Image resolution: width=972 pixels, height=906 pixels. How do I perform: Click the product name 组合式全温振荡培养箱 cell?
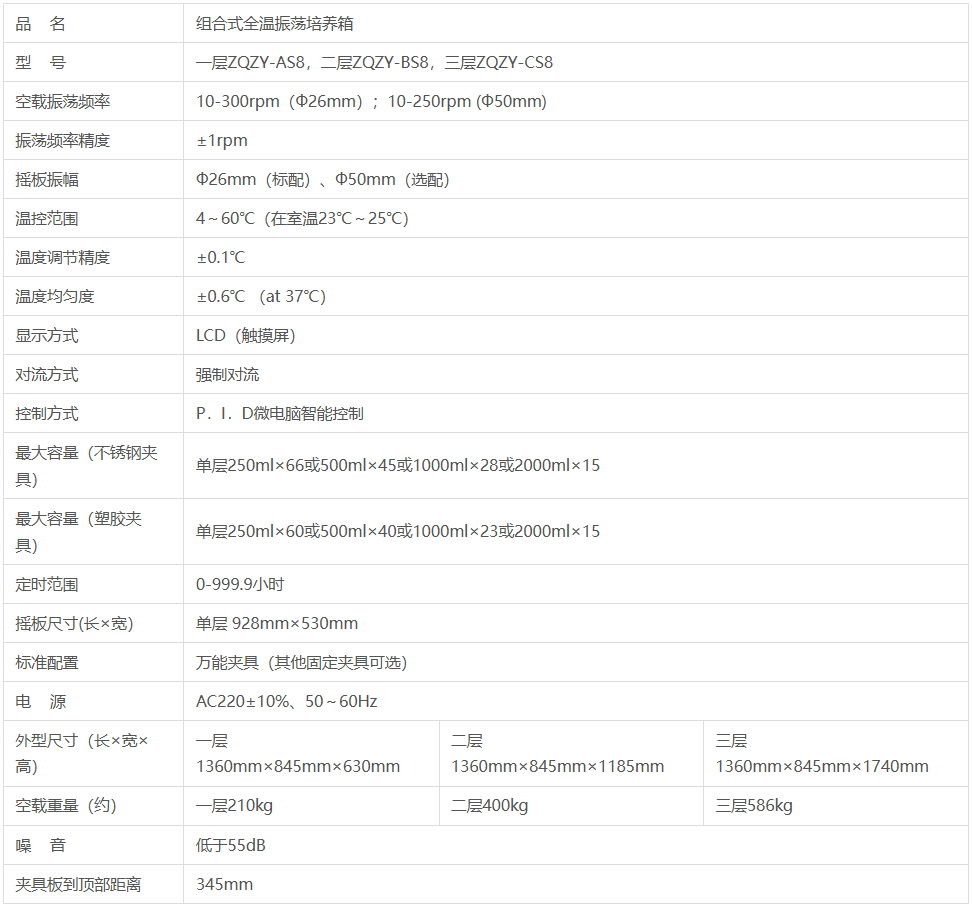274,24
